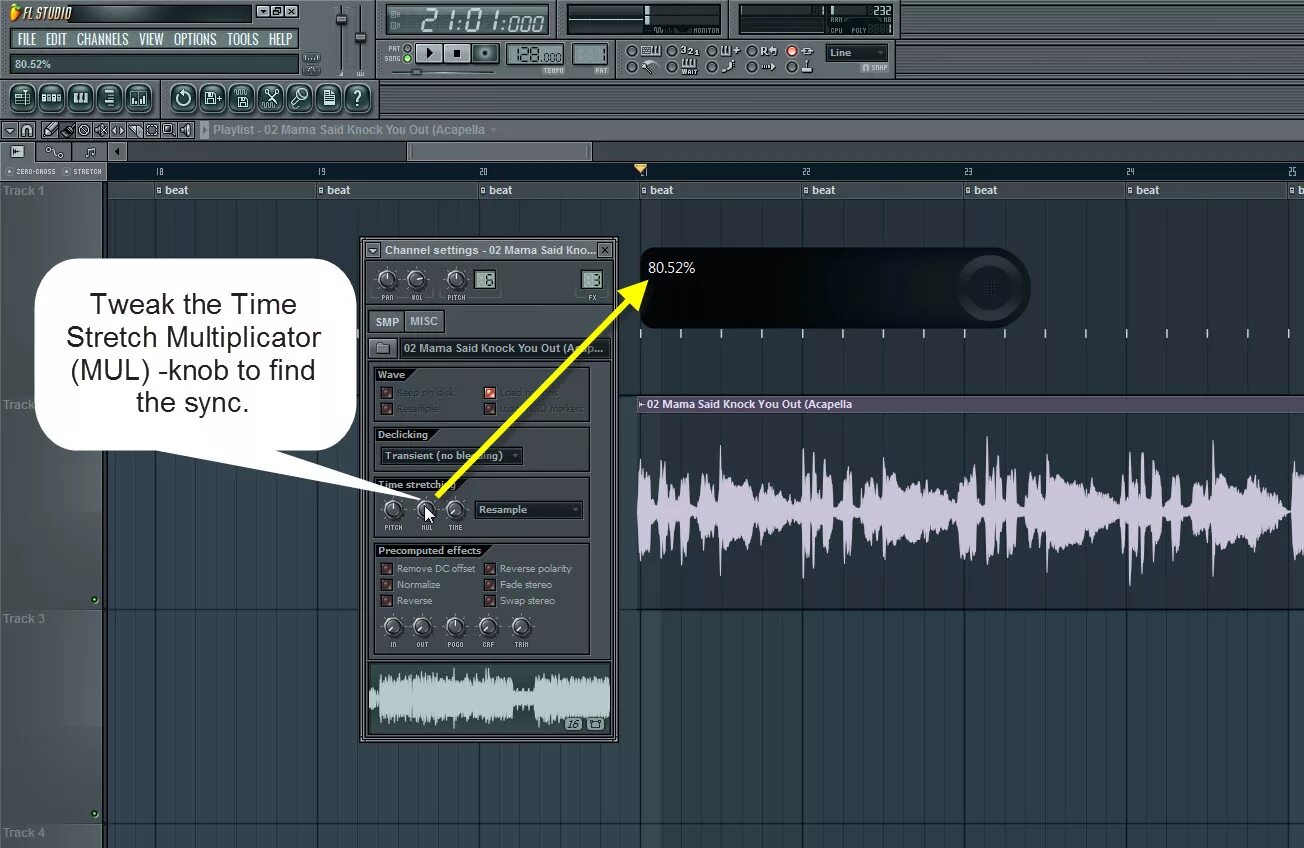Select the Zoom magnifier tool in Playlist

pyautogui.click(x=169, y=130)
